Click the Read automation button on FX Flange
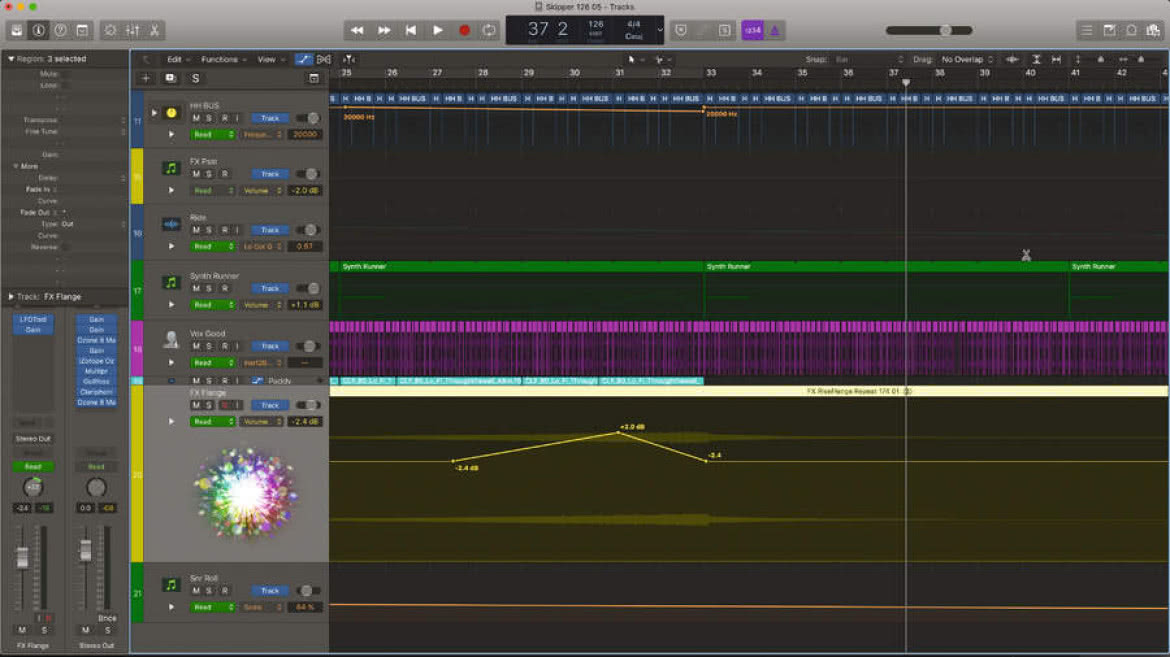This screenshot has width=1170, height=657. click(213, 422)
